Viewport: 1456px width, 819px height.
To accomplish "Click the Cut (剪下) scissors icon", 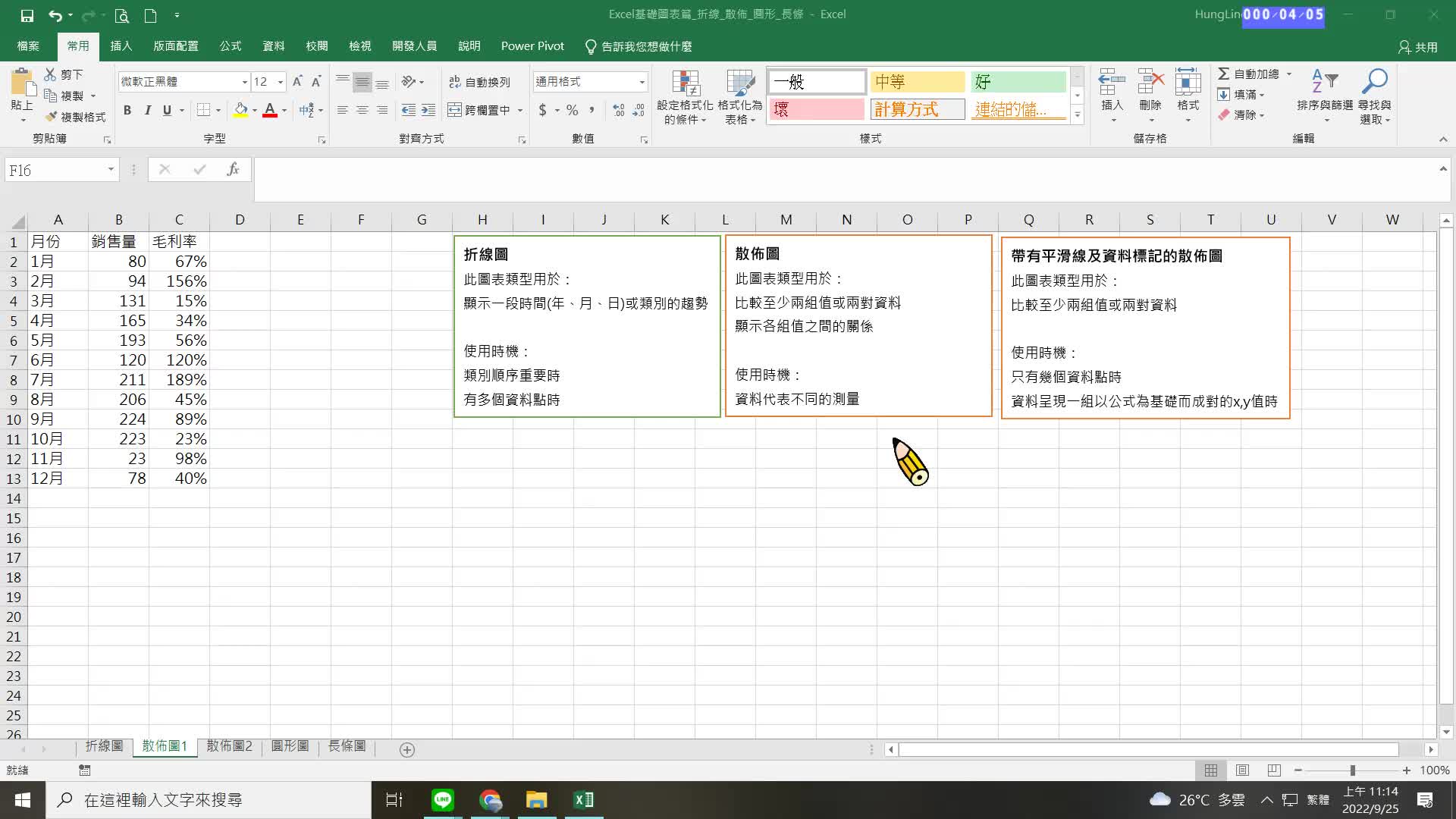I will (x=50, y=74).
